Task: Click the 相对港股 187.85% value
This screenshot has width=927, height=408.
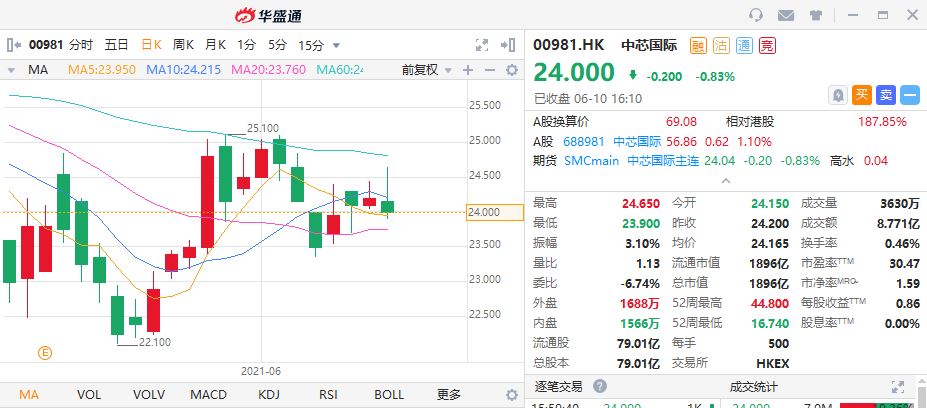Action: click(882, 122)
